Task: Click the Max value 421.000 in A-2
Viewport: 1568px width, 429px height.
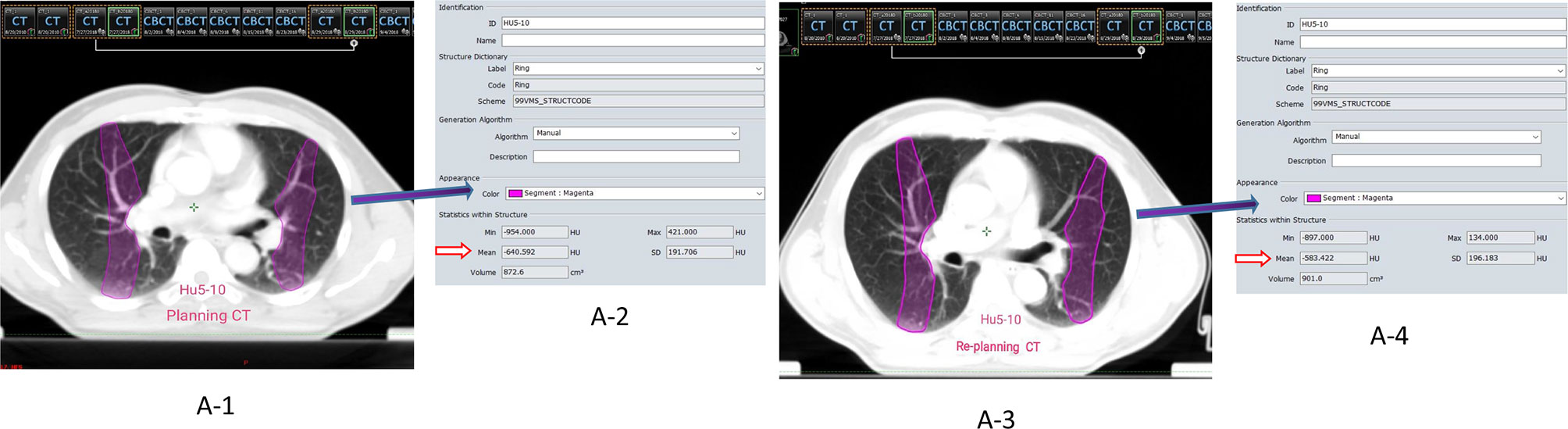Action: 699,232
